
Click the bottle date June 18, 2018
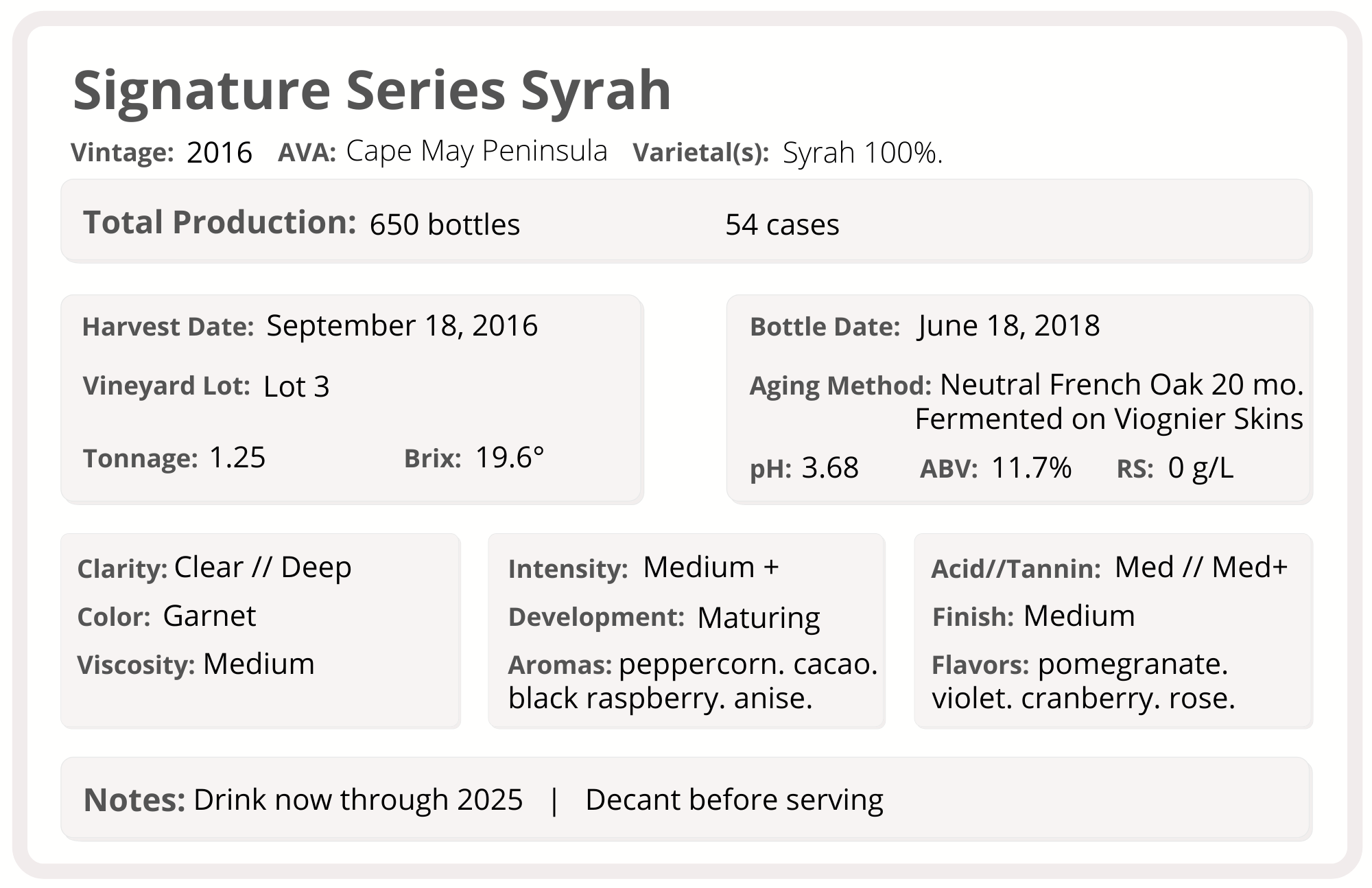(1008, 326)
